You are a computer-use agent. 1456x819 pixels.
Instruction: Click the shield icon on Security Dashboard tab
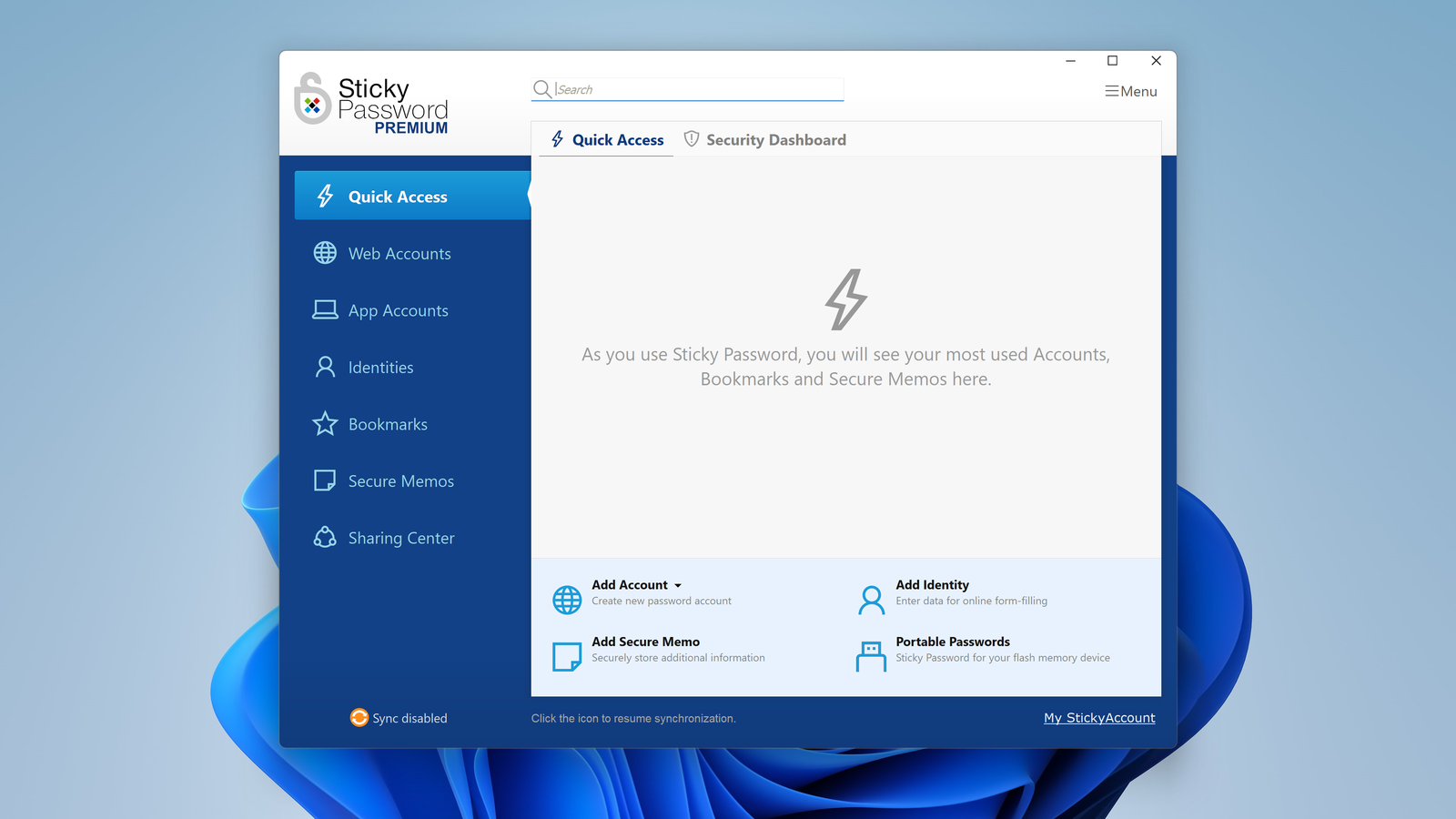click(x=692, y=139)
